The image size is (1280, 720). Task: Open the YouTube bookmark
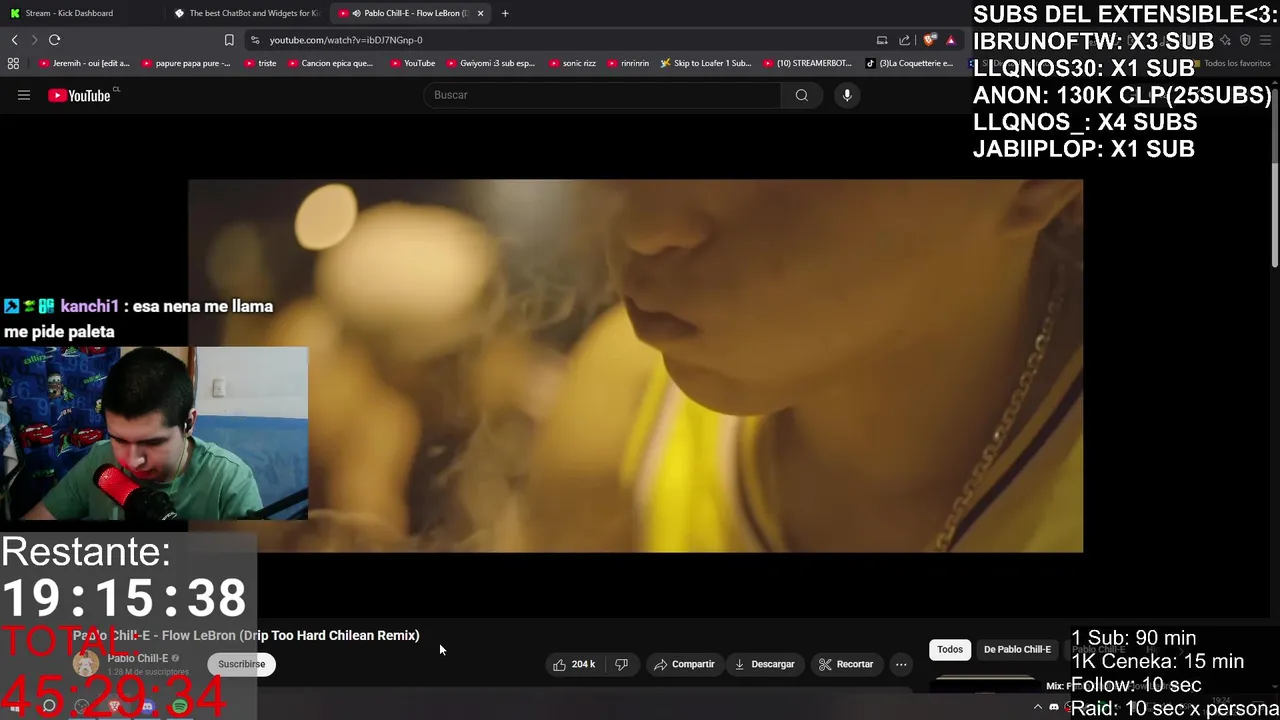(412, 63)
